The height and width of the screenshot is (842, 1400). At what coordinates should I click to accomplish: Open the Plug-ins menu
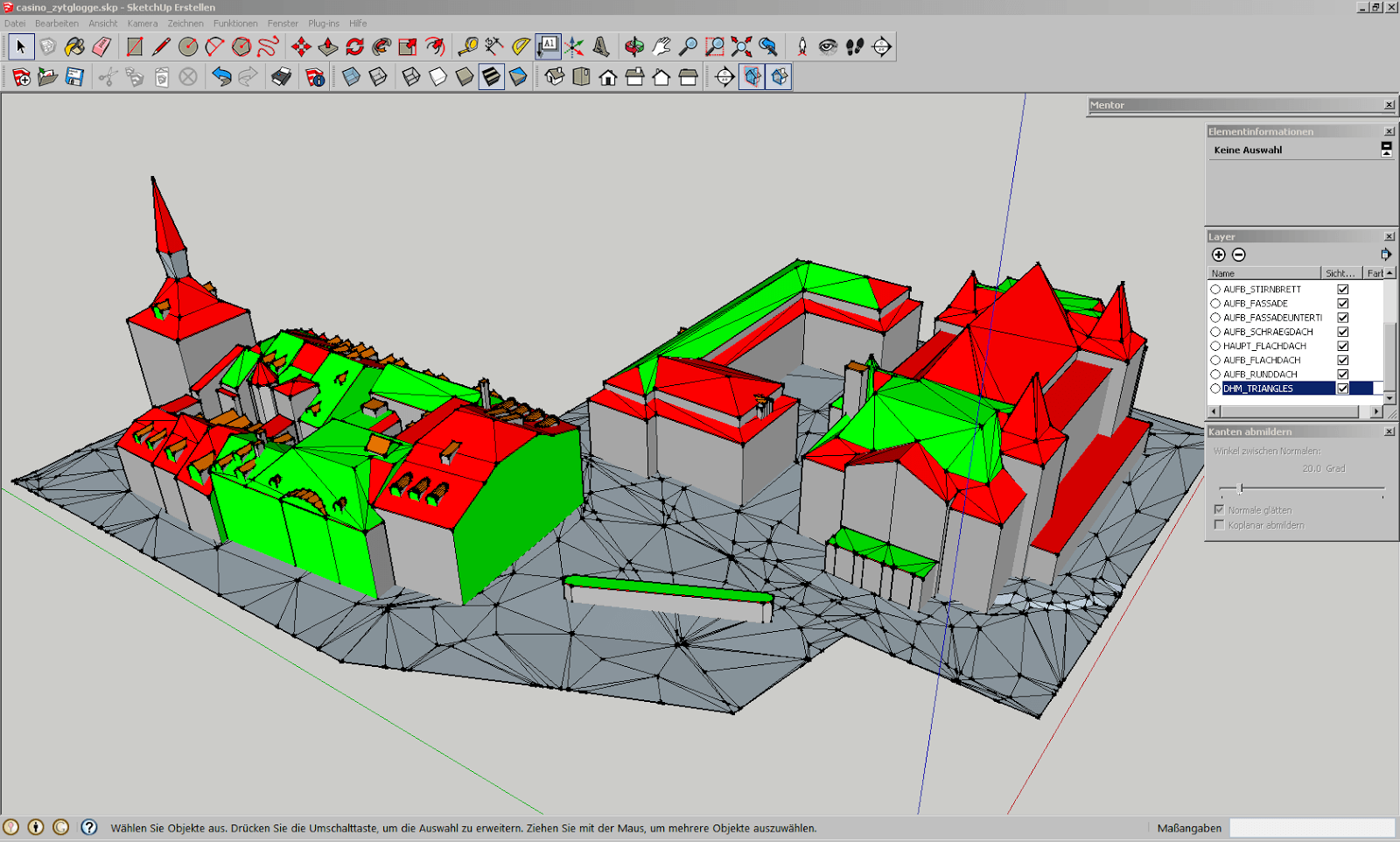point(323,24)
